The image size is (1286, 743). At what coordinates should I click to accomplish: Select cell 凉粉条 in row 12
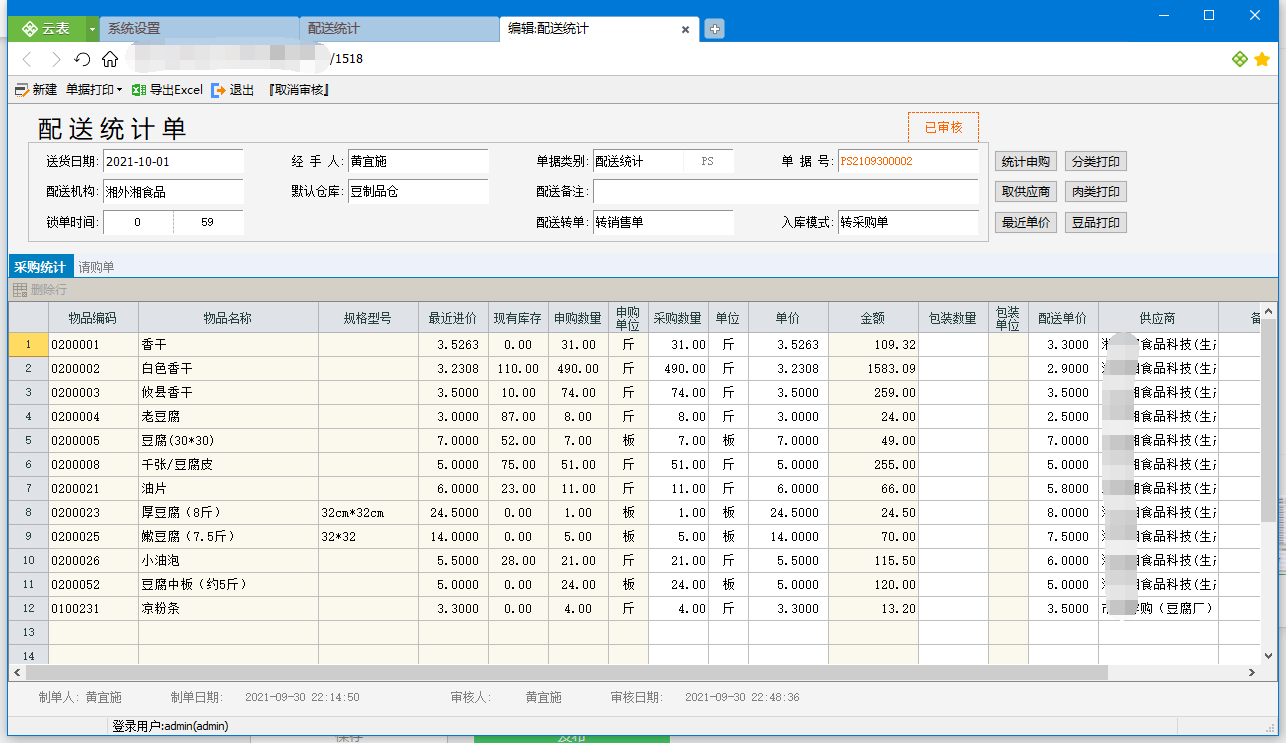point(228,609)
